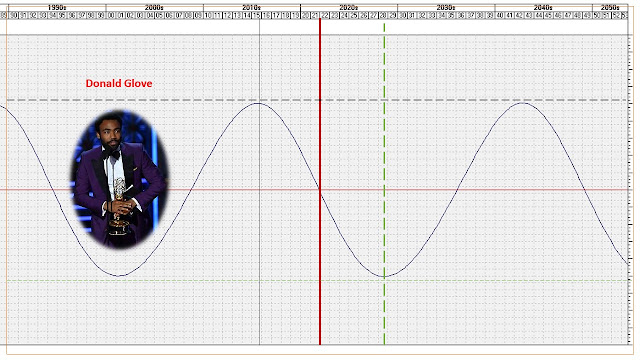
Task: Click the gray dashed horizontal upper limit line
Action: pyautogui.click(x=317, y=100)
